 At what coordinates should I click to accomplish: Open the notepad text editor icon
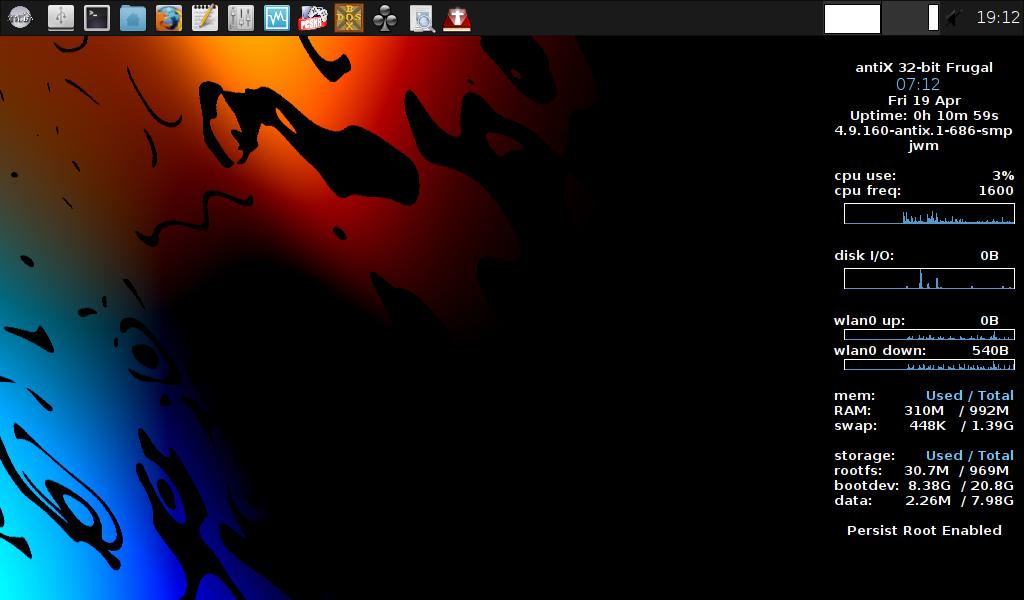point(204,18)
